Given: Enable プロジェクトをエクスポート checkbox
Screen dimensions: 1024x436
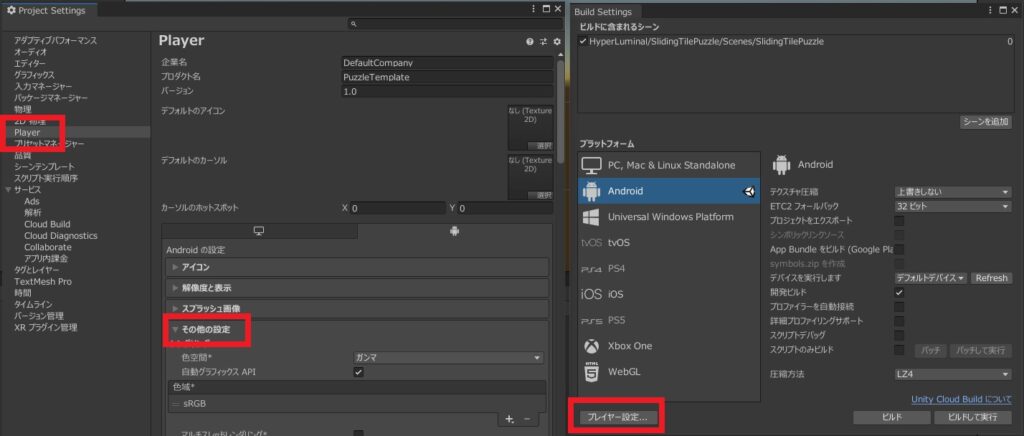Looking at the screenshot, I should (x=899, y=221).
